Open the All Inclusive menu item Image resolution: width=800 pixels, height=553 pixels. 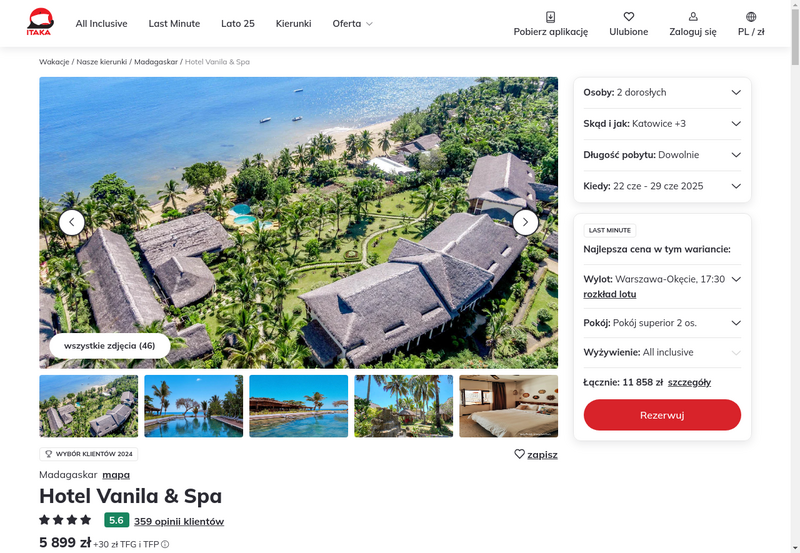click(x=102, y=23)
